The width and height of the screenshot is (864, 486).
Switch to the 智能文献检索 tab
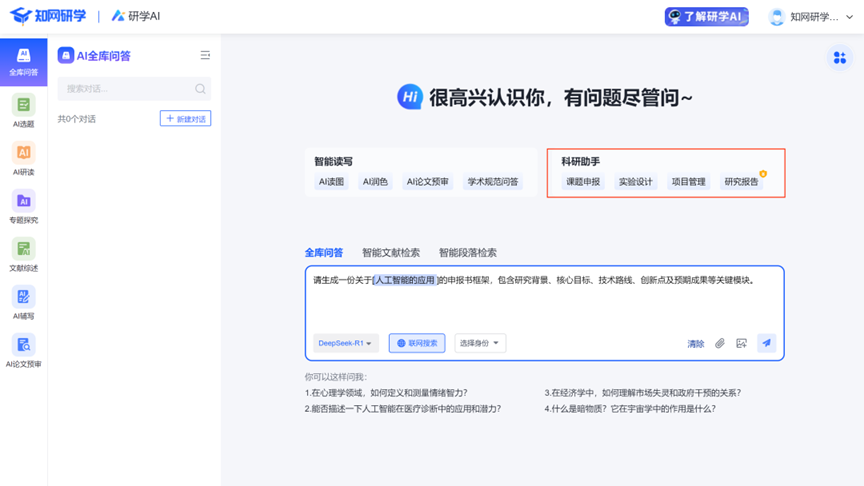click(x=391, y=253)
